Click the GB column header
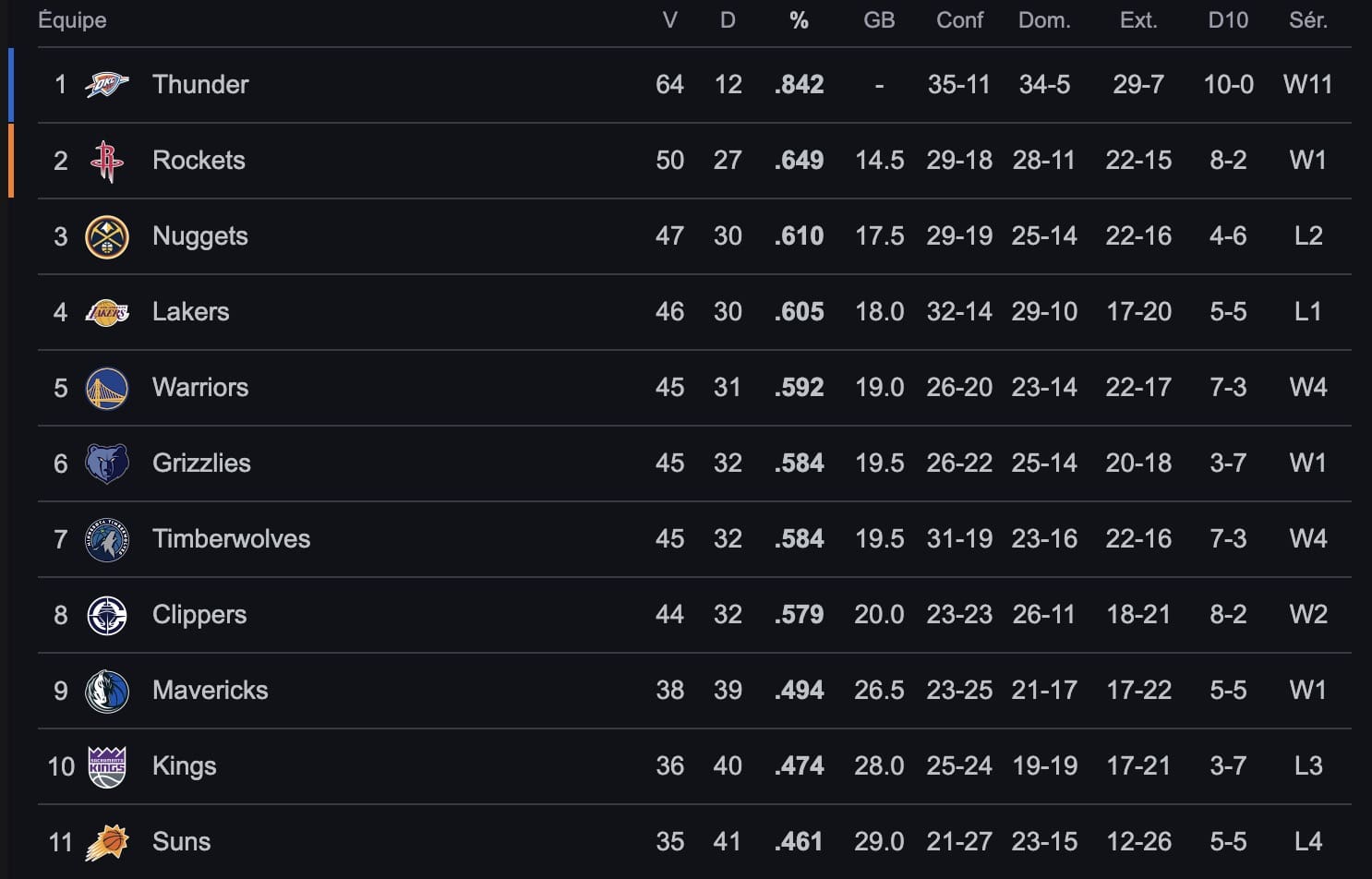This screenshot has width=1372, height=879. point(879,19)
